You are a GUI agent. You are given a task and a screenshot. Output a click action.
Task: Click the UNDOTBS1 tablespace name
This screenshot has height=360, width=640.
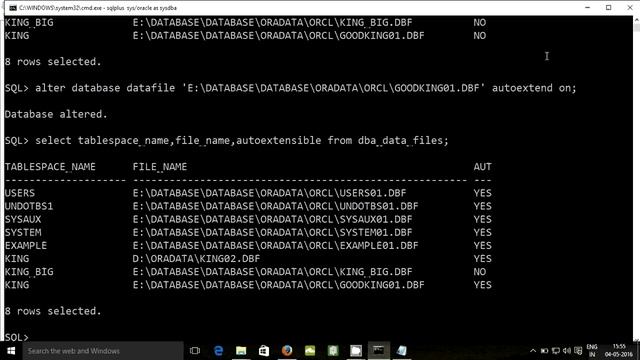tap(29, 206)
